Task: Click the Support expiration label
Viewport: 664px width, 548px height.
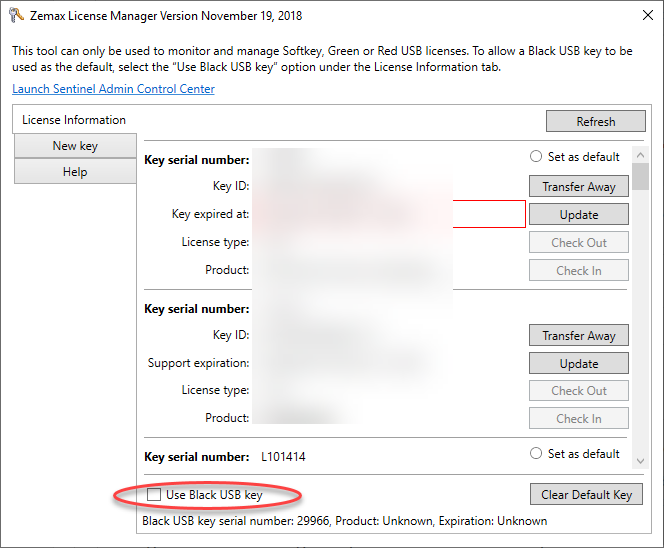Action: click(x=198, y=363)
